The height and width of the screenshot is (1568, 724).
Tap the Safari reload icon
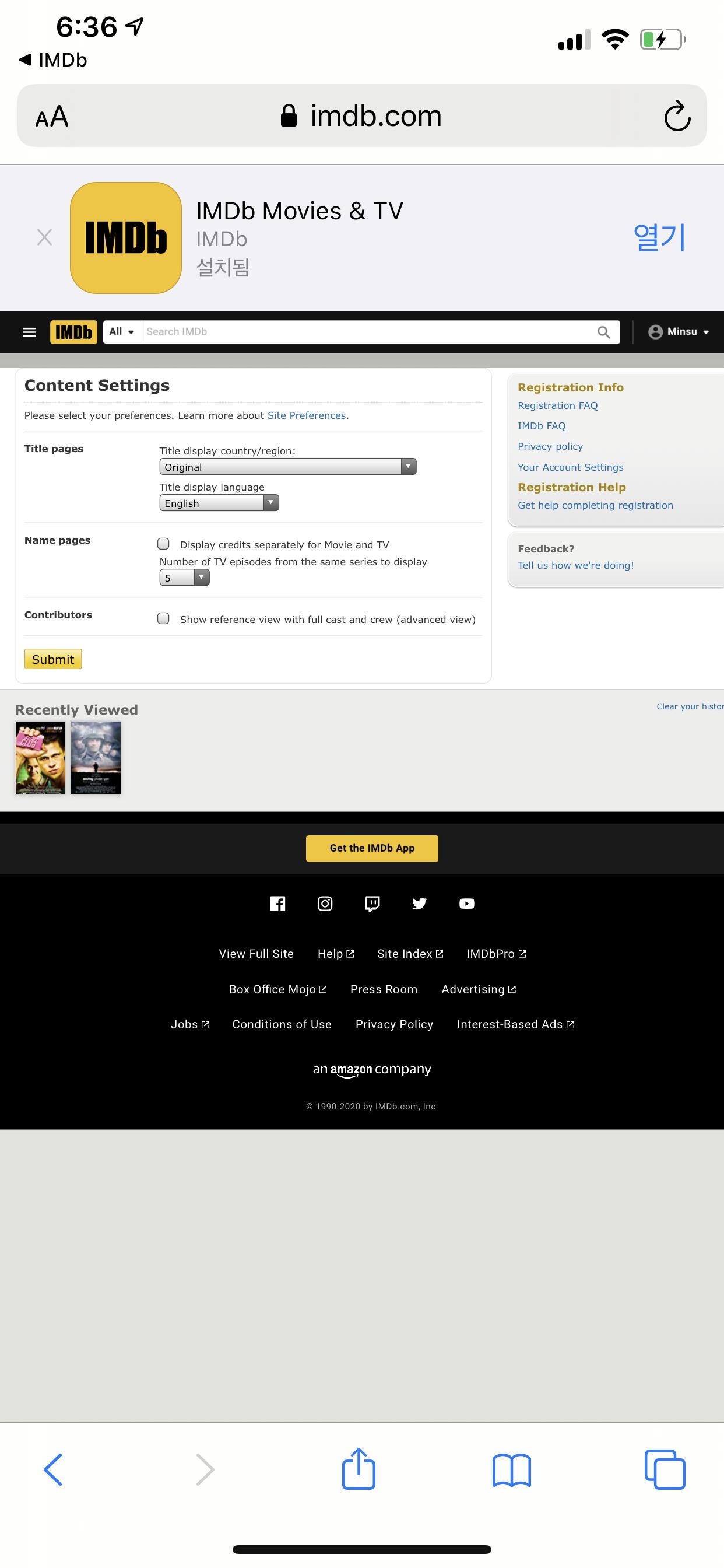pos(677,116)
